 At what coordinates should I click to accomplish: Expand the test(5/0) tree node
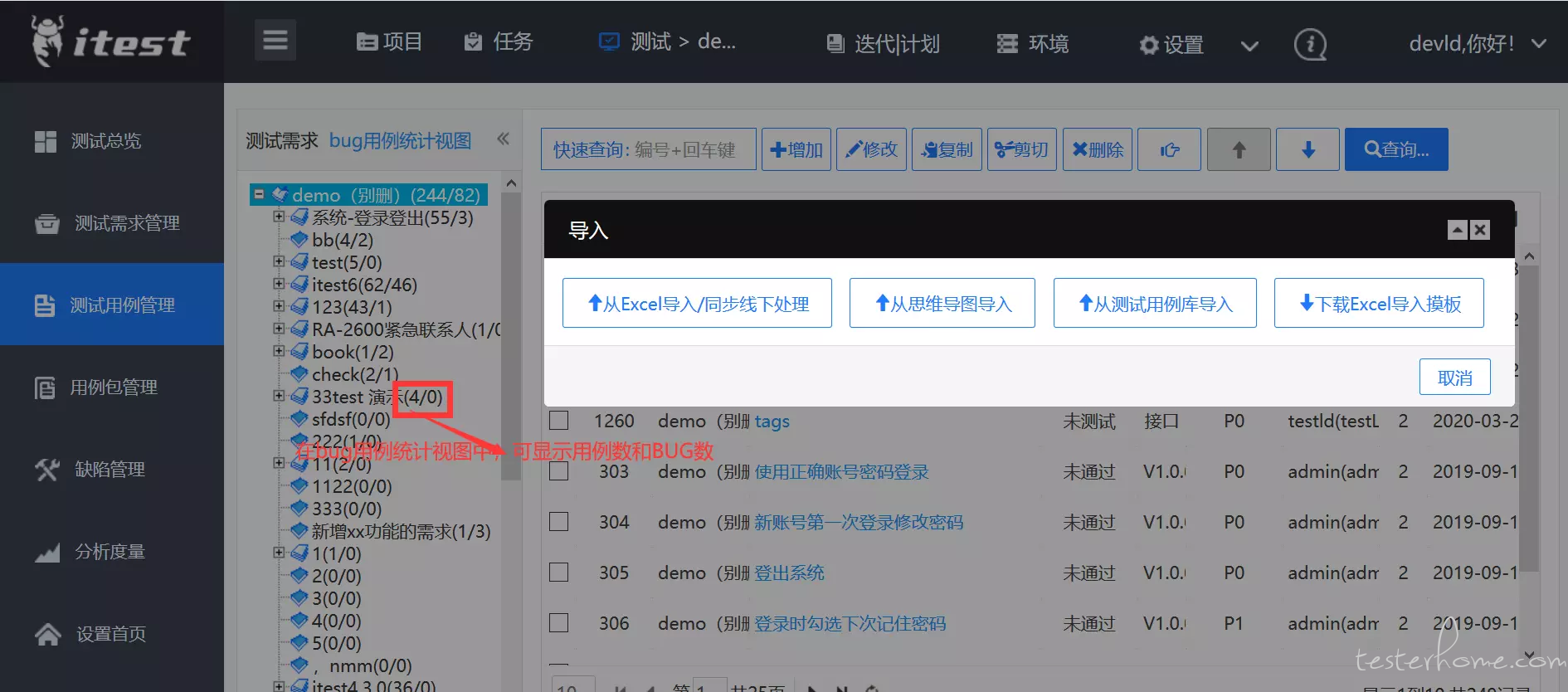[x=279, y=261]
